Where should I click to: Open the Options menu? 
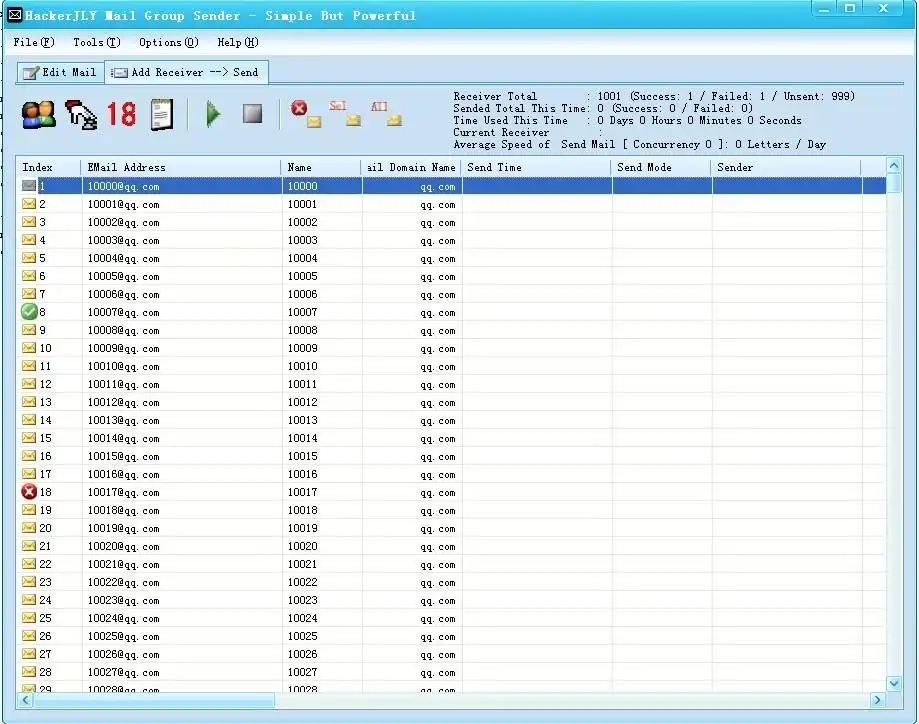click(x=169, y=42)
